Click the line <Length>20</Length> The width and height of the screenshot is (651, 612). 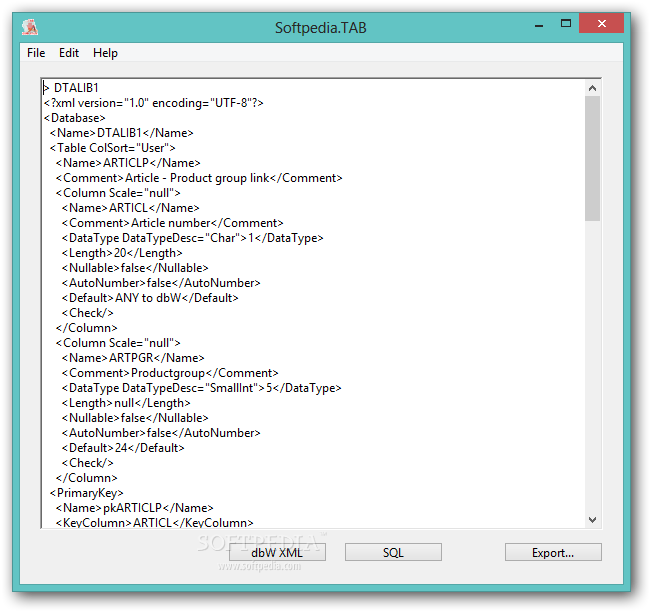122,253
